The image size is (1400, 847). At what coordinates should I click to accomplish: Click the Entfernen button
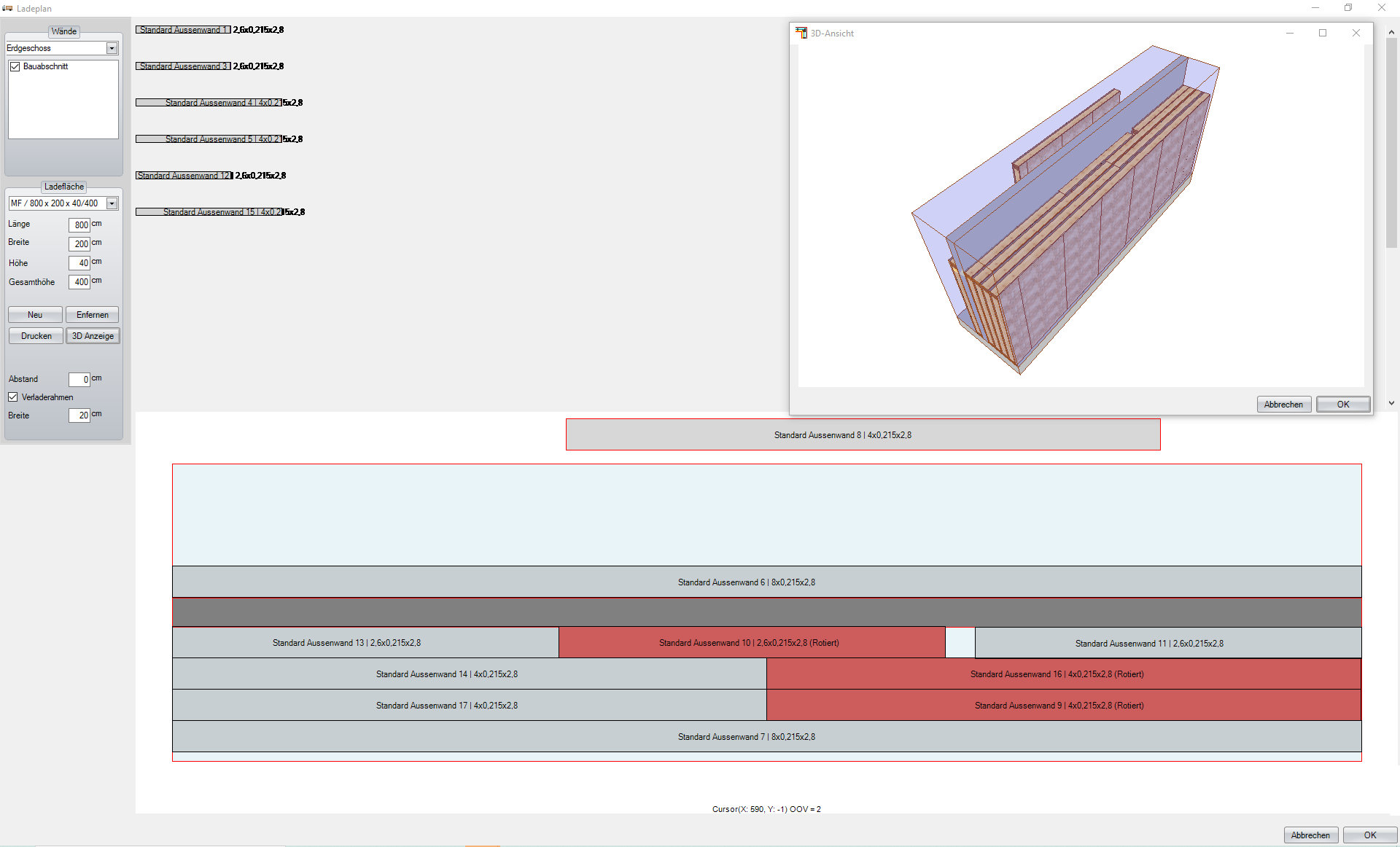(93, 315)
